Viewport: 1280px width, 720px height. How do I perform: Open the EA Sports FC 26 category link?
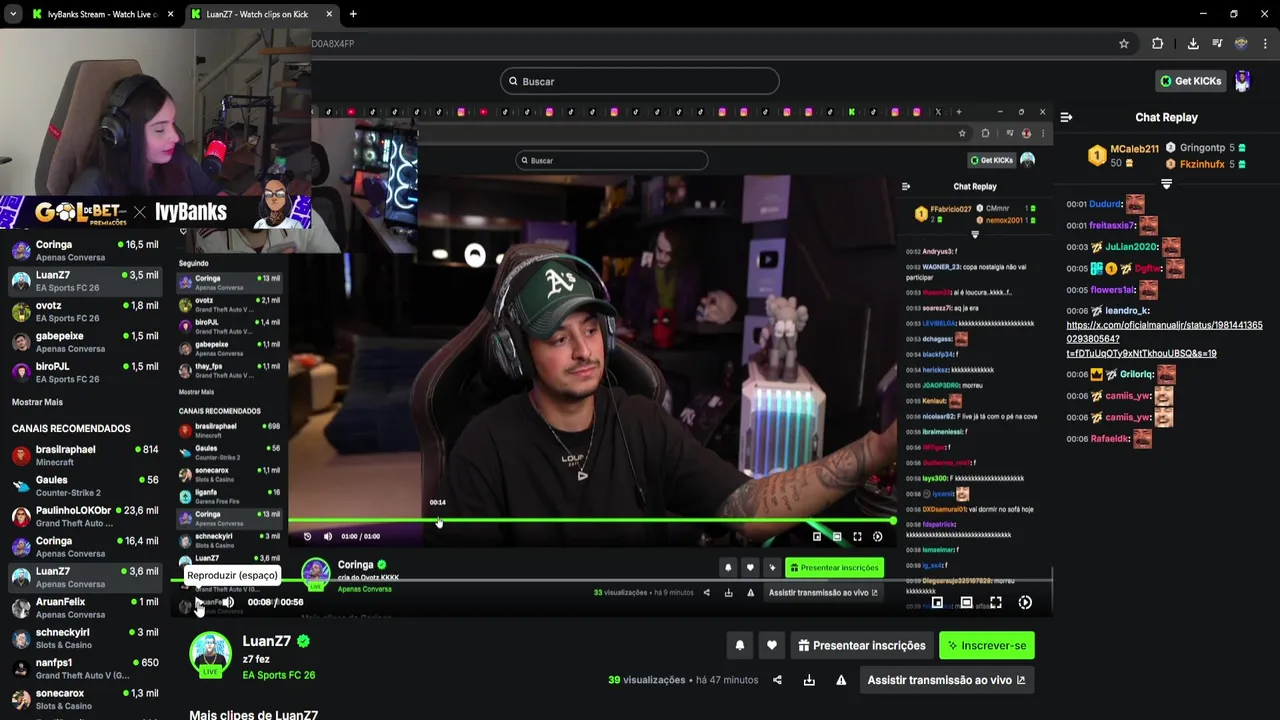(x=279, y=675)
